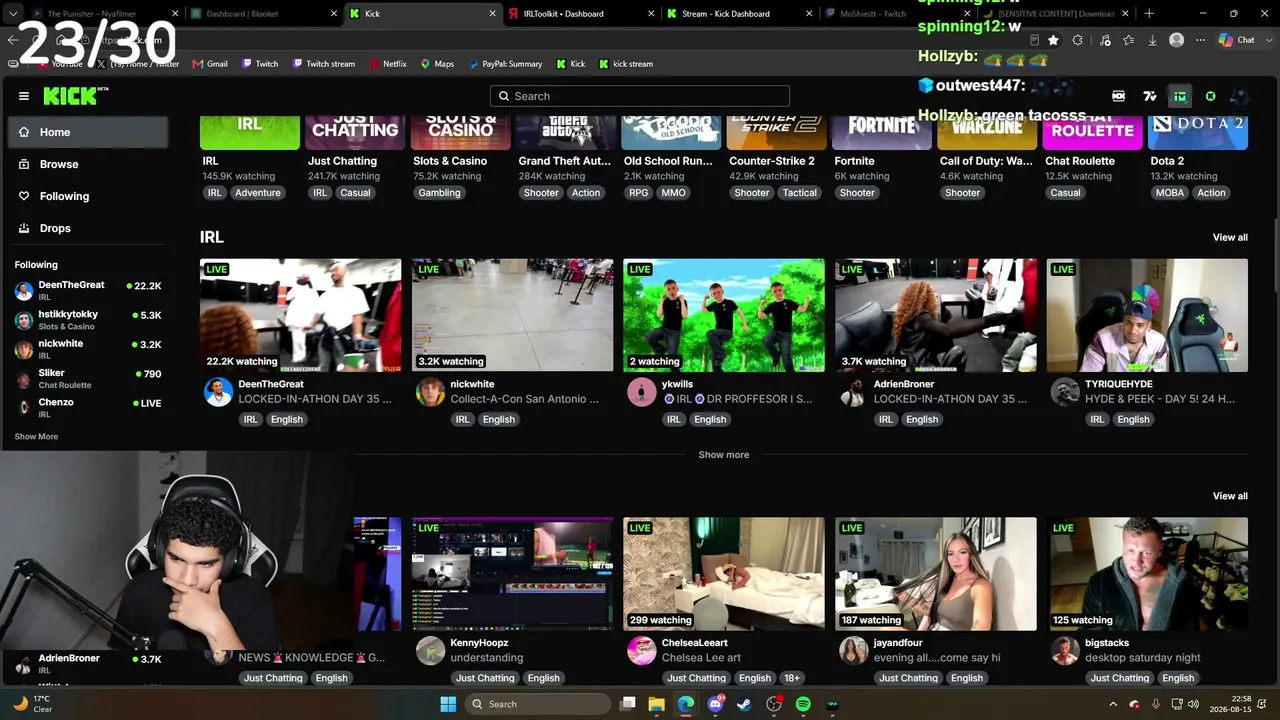Click the favorites star in address bar

(x=1053, y=40)
